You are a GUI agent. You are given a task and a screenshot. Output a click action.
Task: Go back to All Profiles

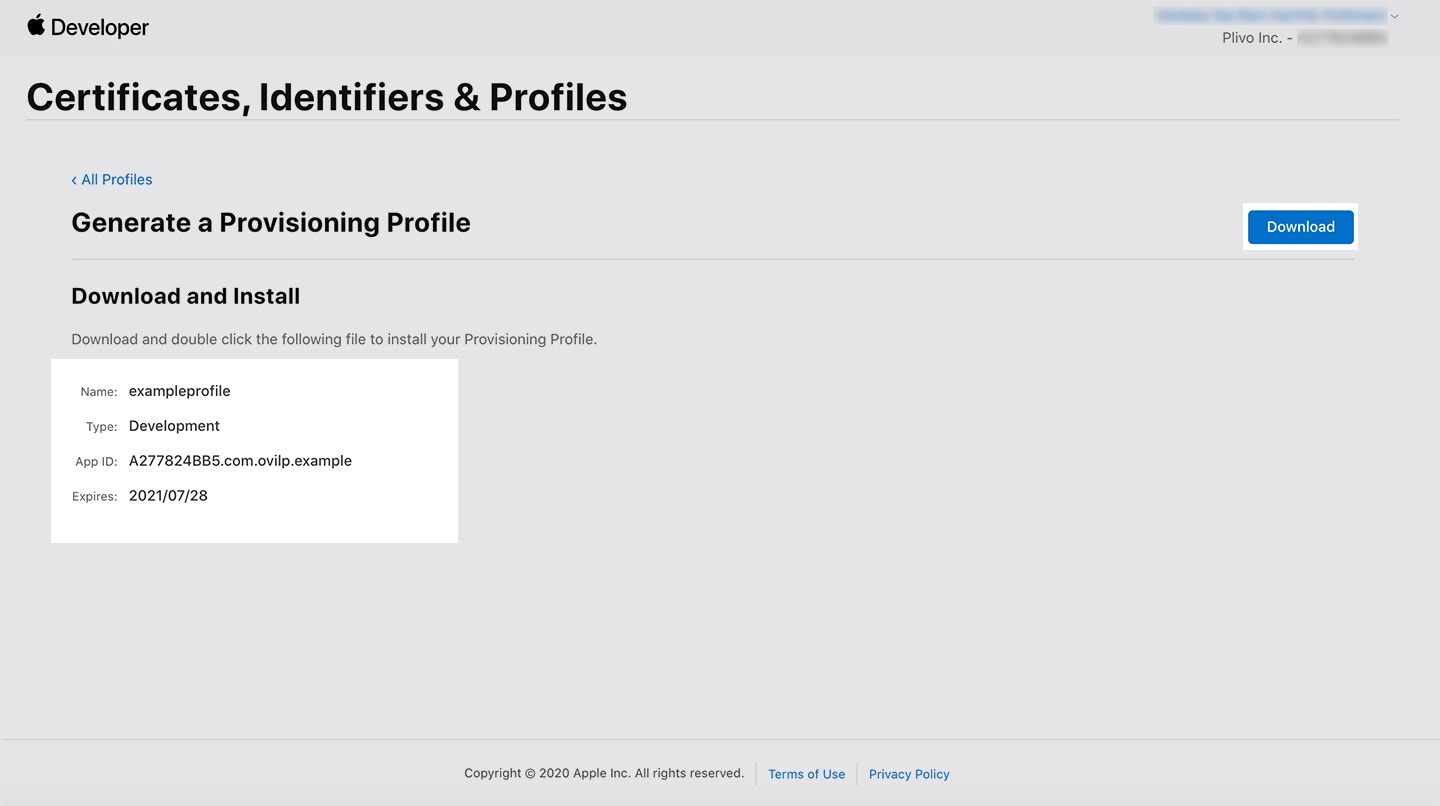coord(117,180)
